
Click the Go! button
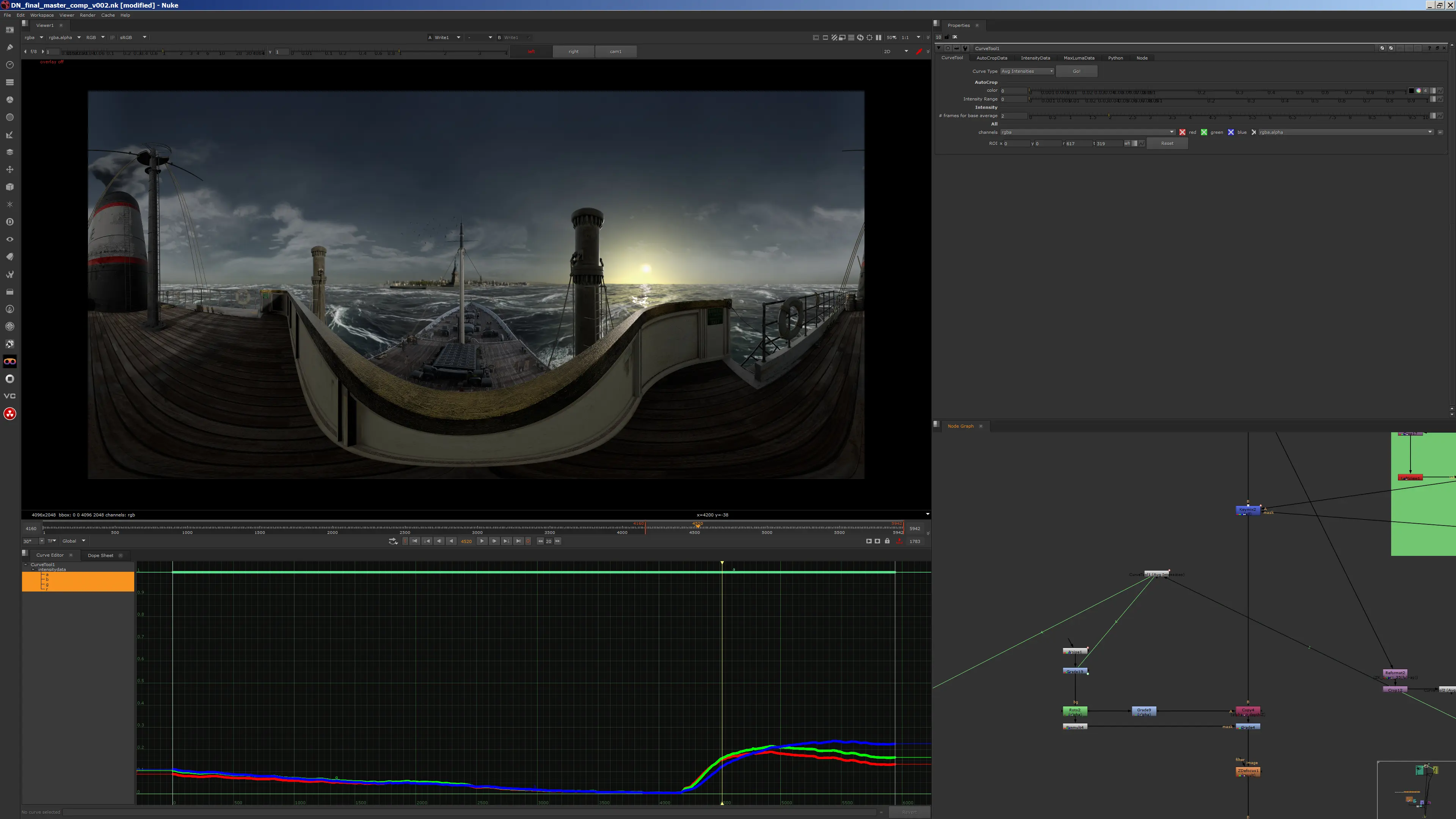coord(1076,71)
